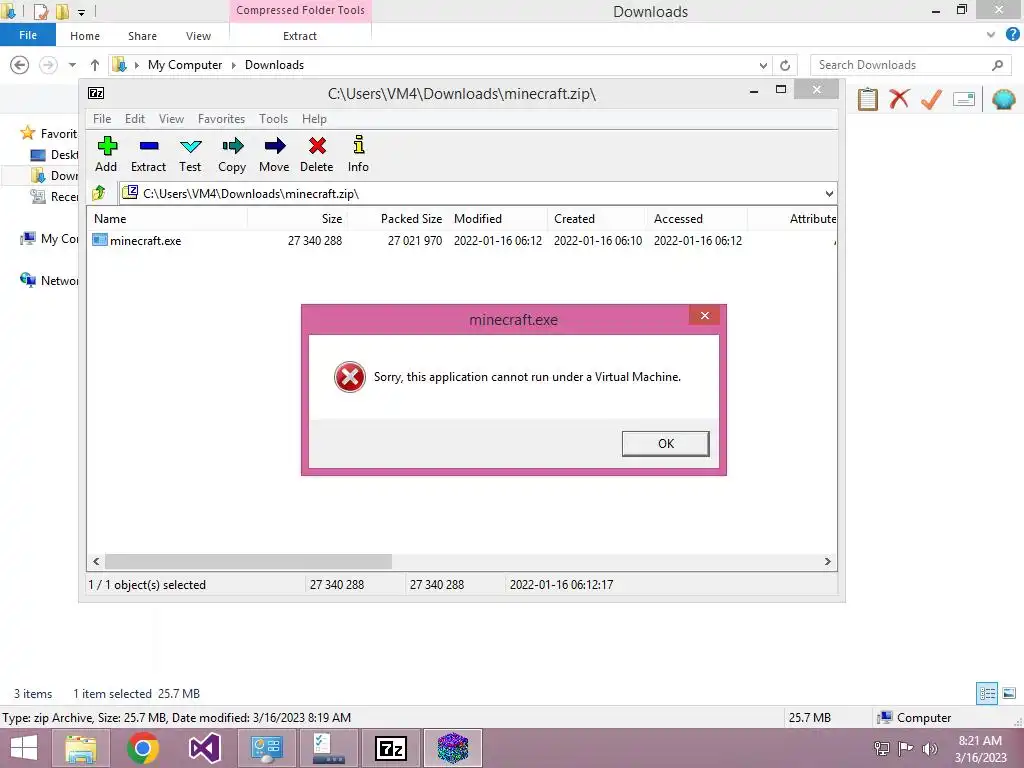This screenshot has height=768, width=1024.
Task: Click the orange checkmark icon in Explorer
Action: pyautogui.click(x=931, y=99)
